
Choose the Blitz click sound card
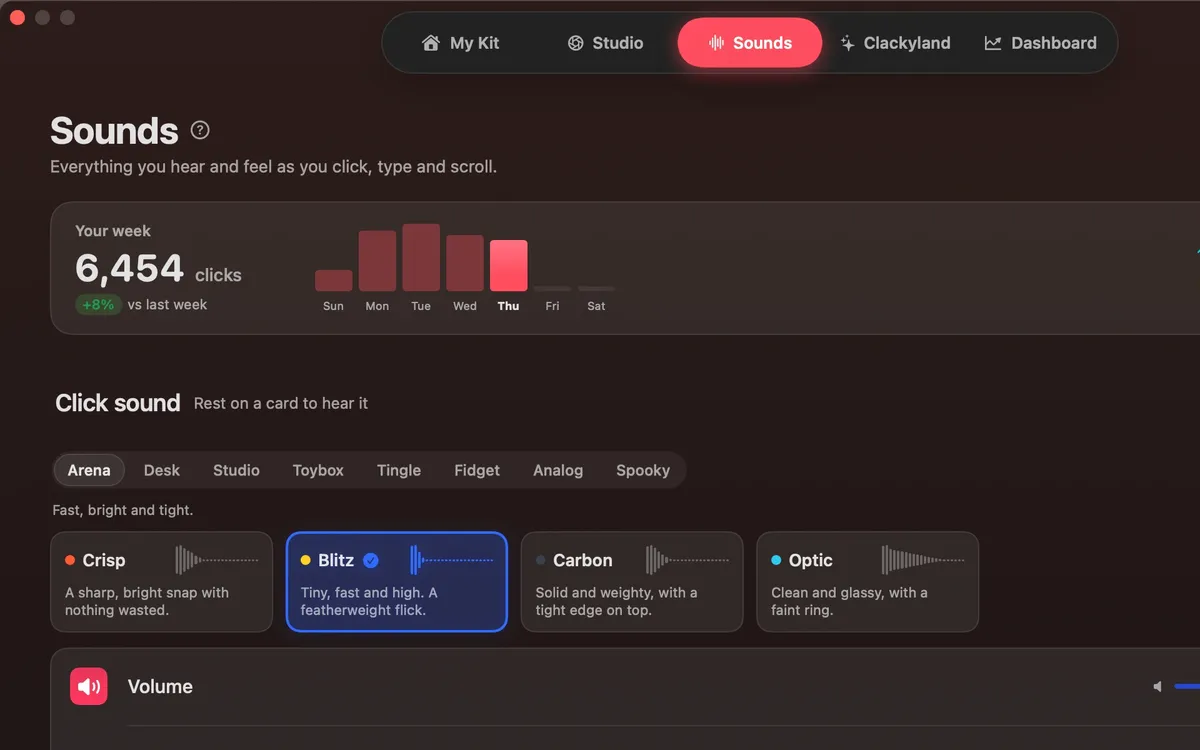tap(397, 582)
